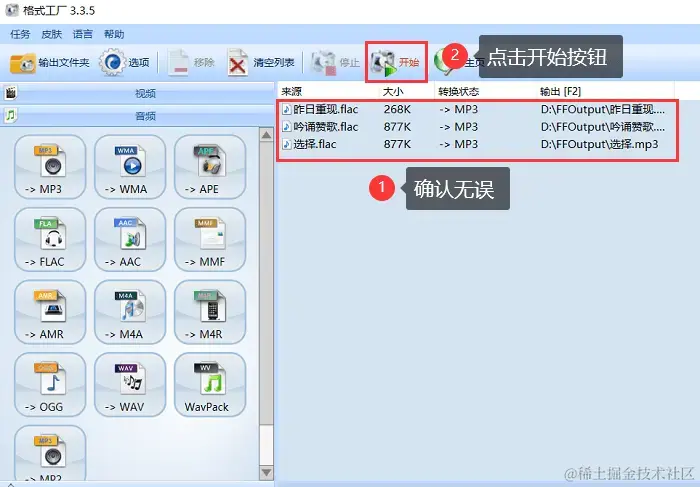Viewport: 700px width, 487px height.
Task: Select the 吟诵赞歌.flac task row
Action: [477, 127]
